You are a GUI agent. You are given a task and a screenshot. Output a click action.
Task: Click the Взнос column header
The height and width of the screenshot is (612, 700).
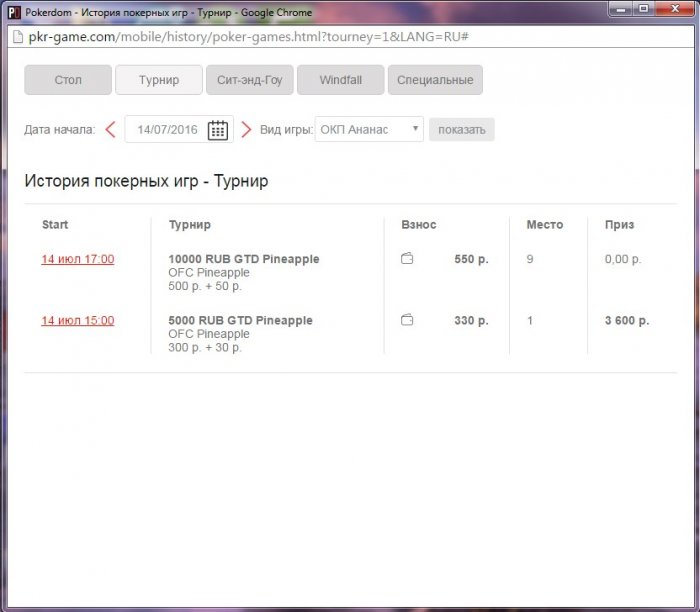[419, 225]
